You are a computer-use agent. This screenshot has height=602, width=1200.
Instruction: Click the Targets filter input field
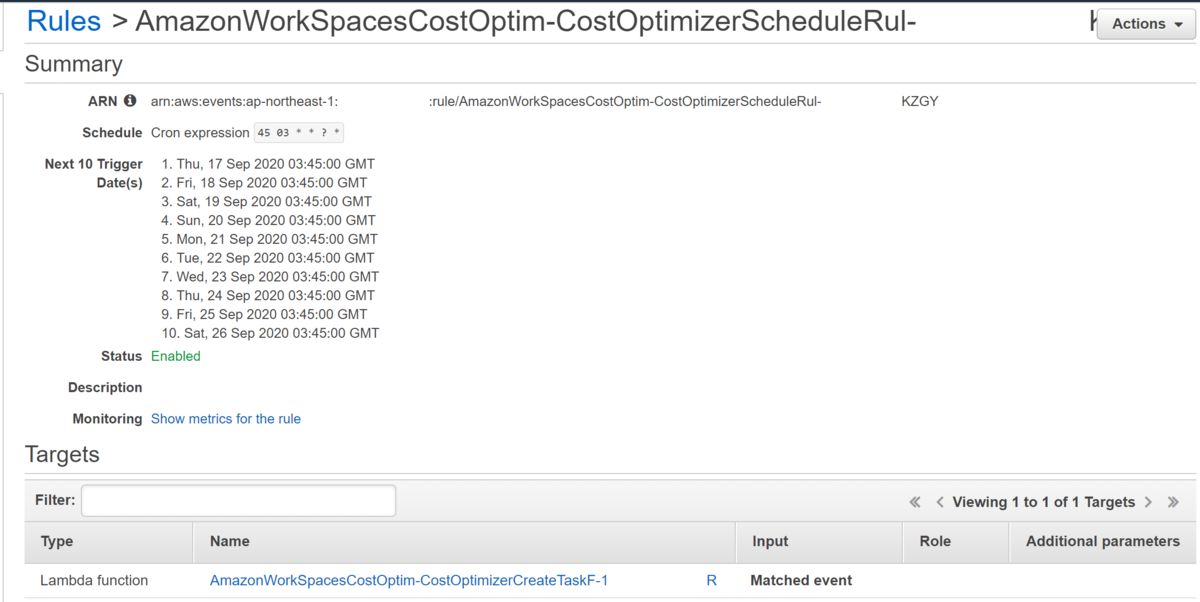(x=238, y=501)
